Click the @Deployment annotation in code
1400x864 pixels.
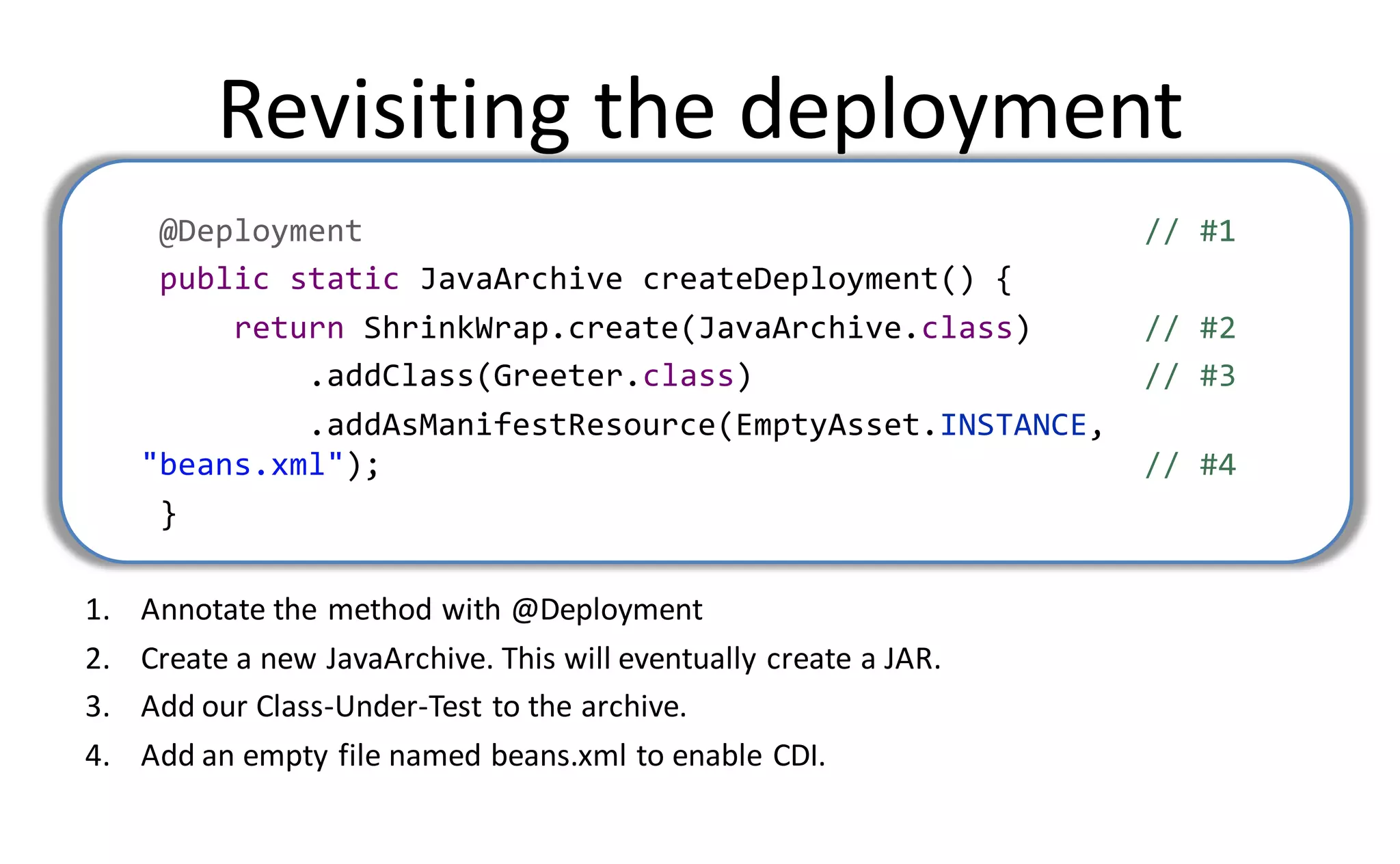pyautogui.click(x=260, y=231)
